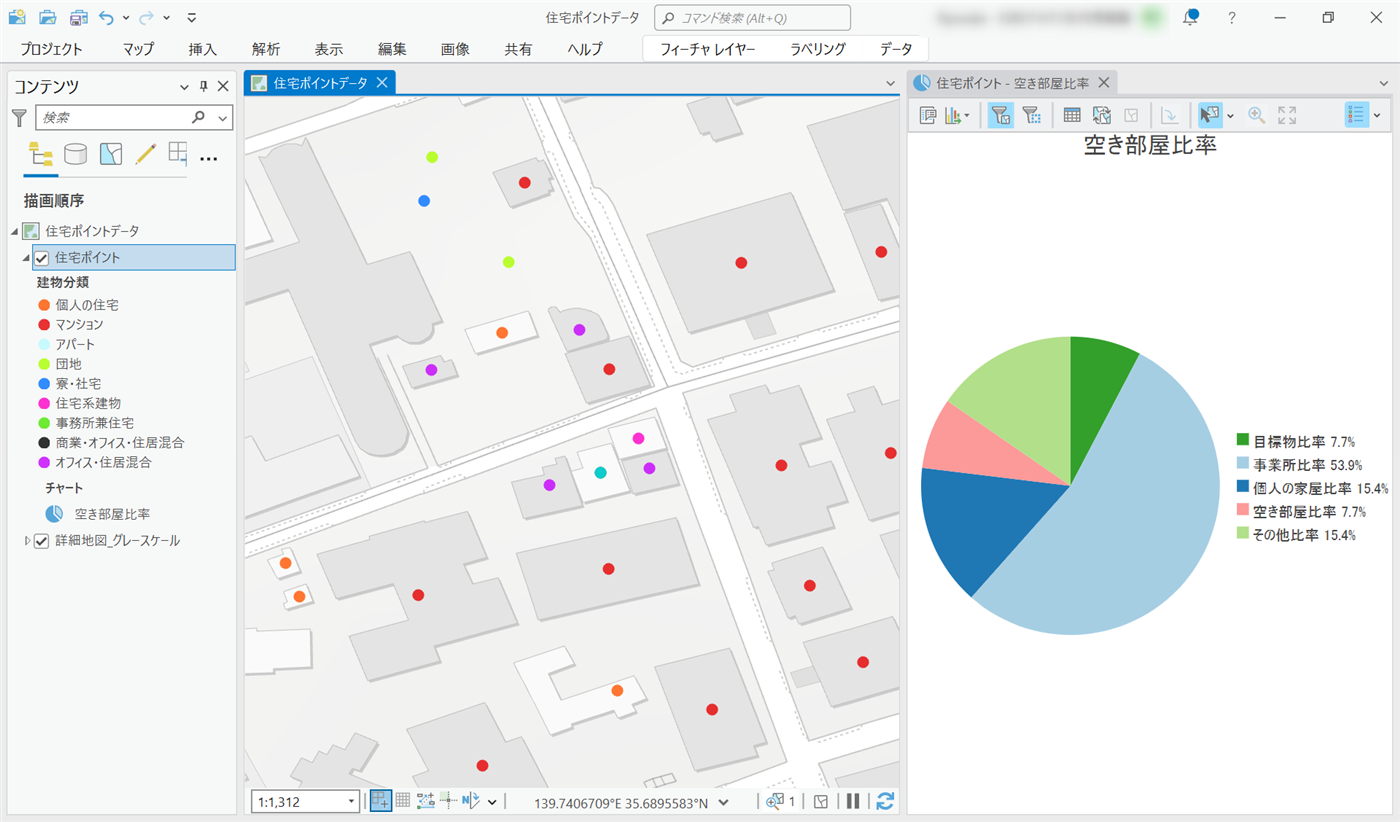The image size is (1400, 822).
Task: Uncheck the 住宅ポイント layer visibility checkbox
Action: pos(42,258)
